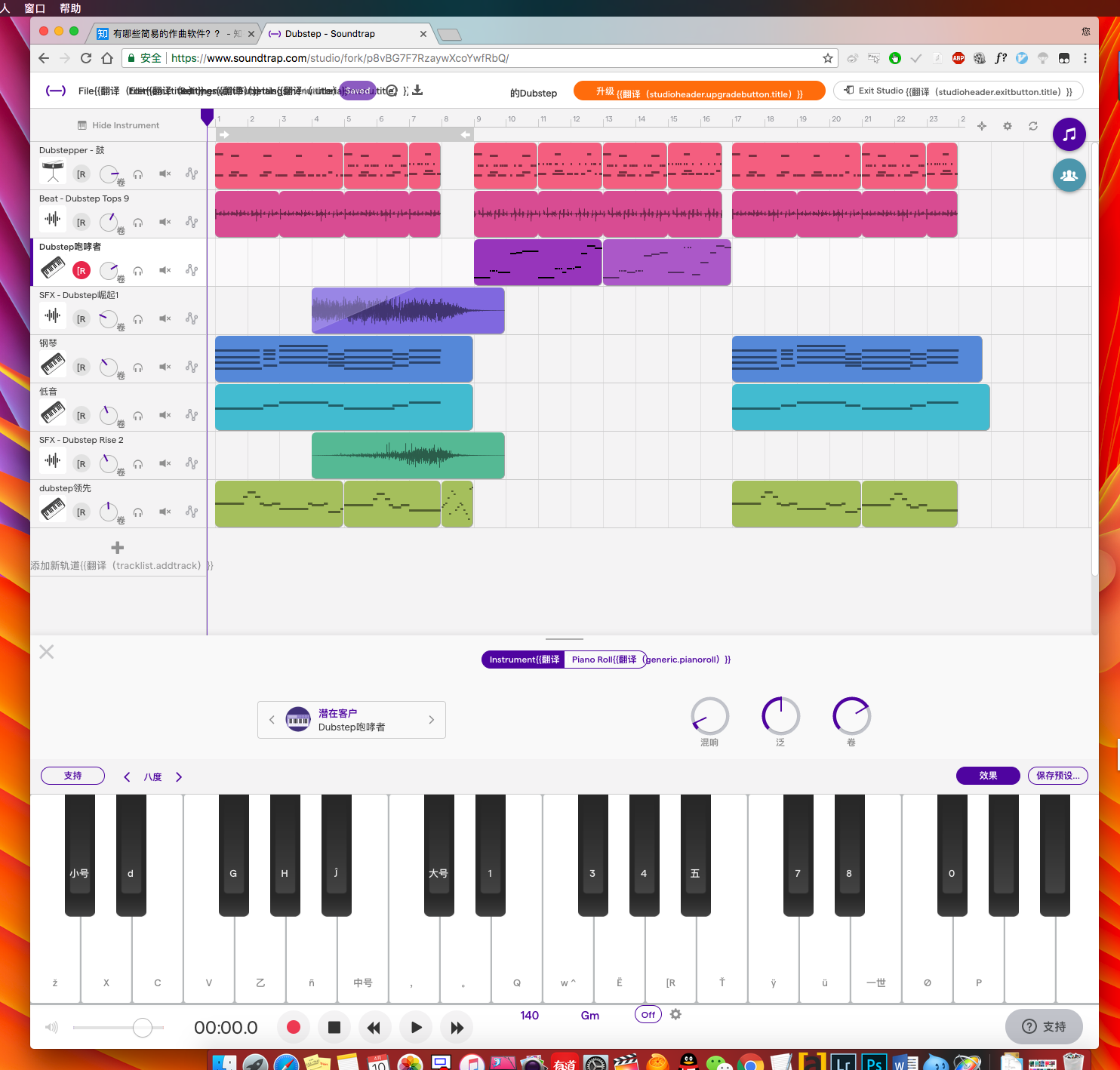The image size is (1120, 1070).
Task: Click keyboard icon on 低音 track
Action: tap(53, 413)
